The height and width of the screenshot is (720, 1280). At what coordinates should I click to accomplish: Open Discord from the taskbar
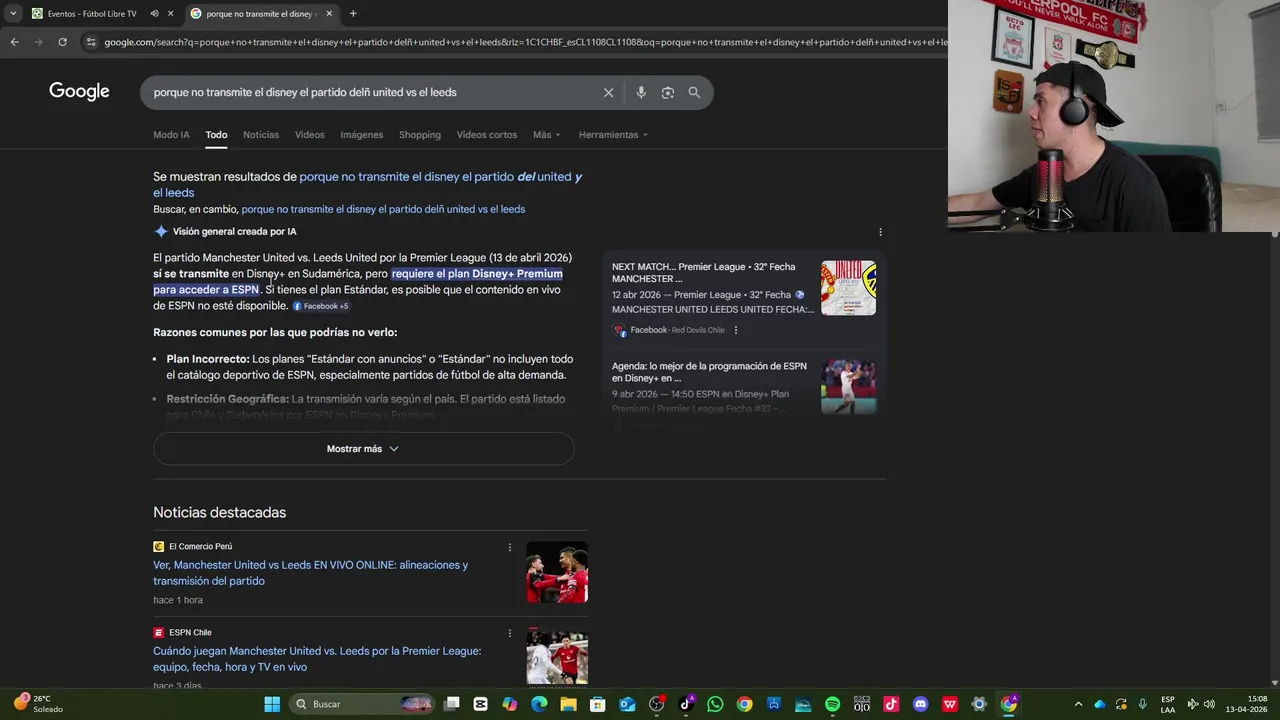coord(920,704)
